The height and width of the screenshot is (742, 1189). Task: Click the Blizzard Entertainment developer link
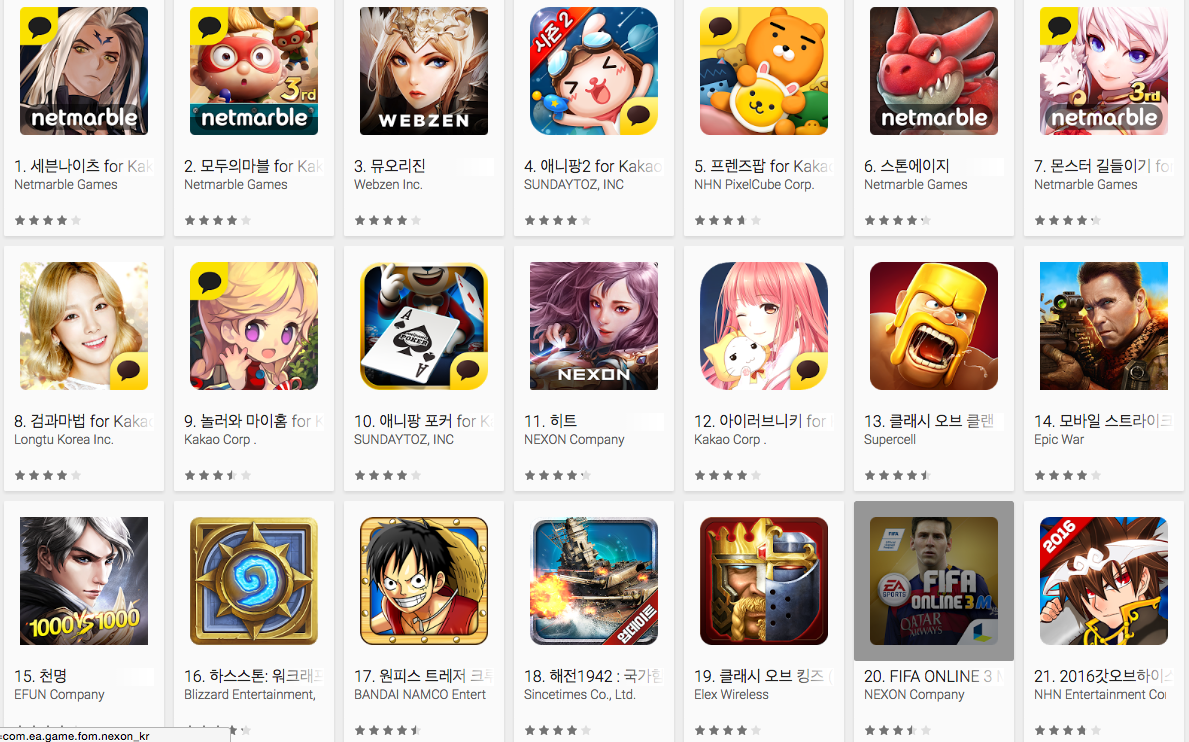[x=250, y=694]
